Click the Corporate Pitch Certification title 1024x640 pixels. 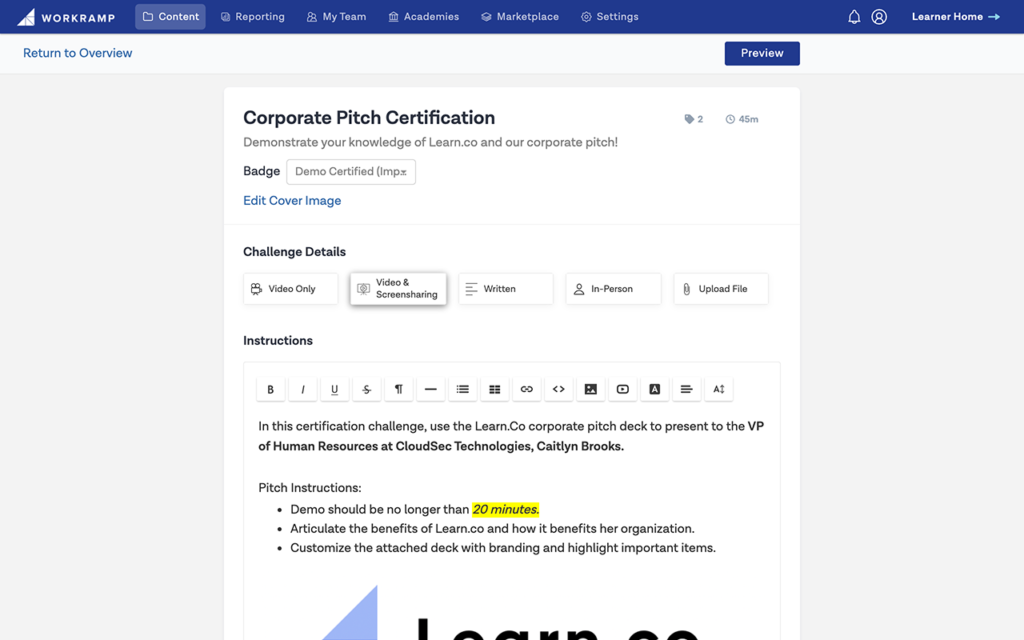[x=369, y=118]
